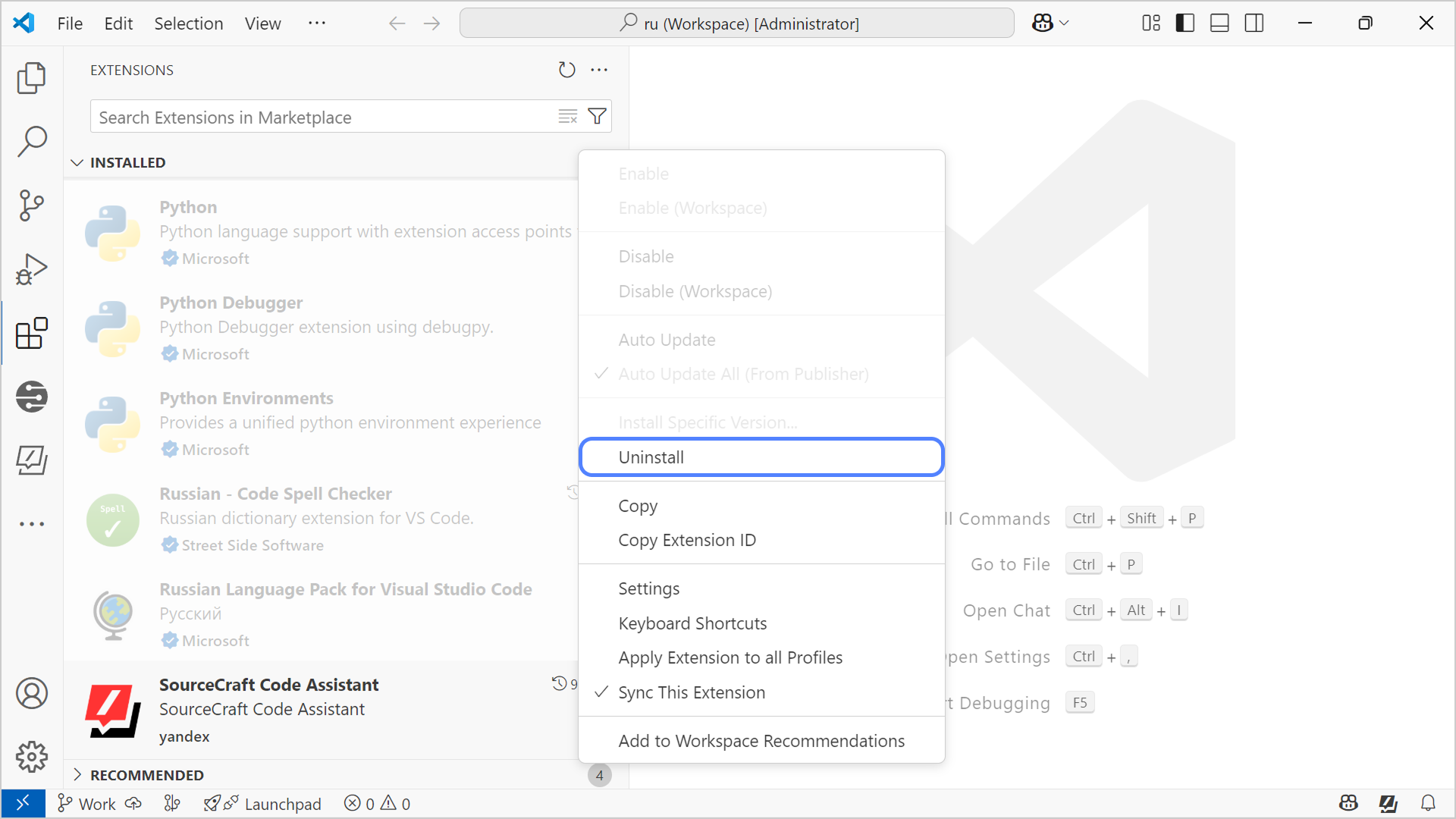Refresh the extensions list
Image resolution: width=1456 pixels, height=819 pixels.
[x=566, y=70]
